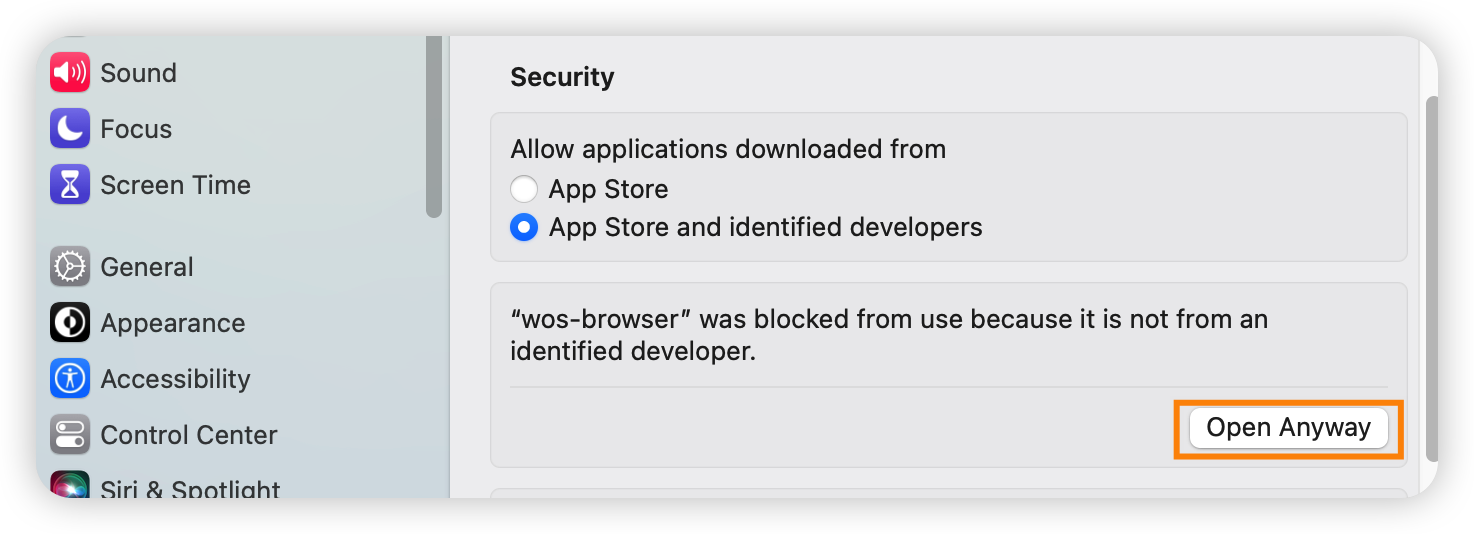Click the Control Center toggles icon
Screen dimensions: 1474x534
tap(70, 435)
